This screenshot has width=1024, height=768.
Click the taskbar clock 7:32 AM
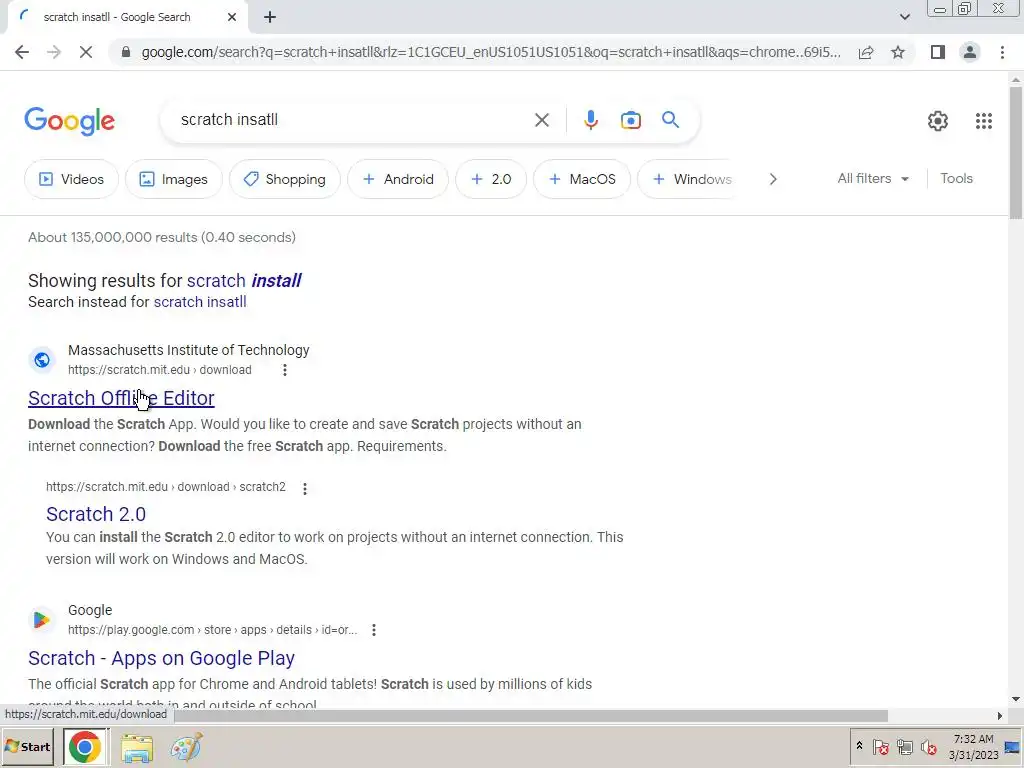973,739
